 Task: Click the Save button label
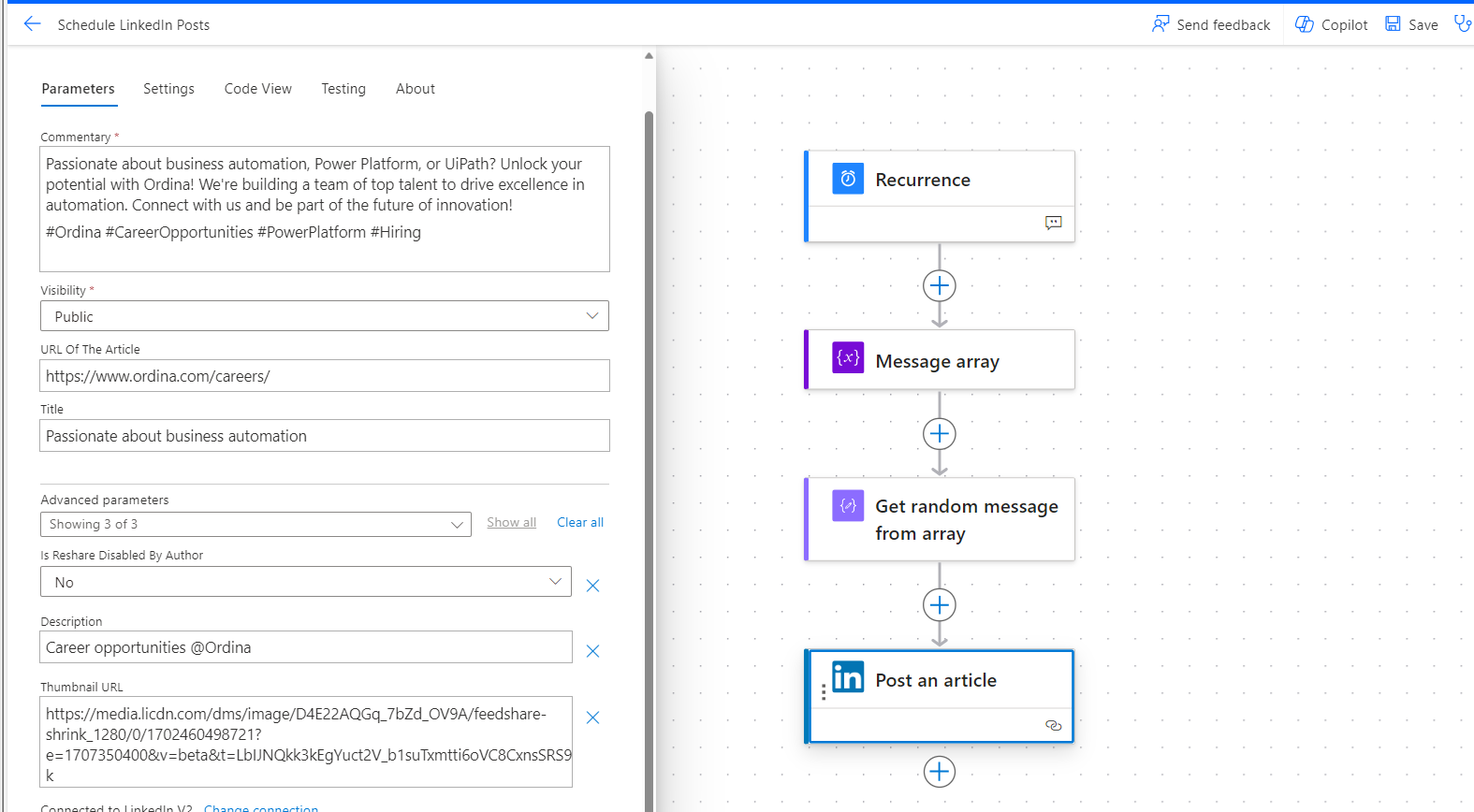(1423, 25)
